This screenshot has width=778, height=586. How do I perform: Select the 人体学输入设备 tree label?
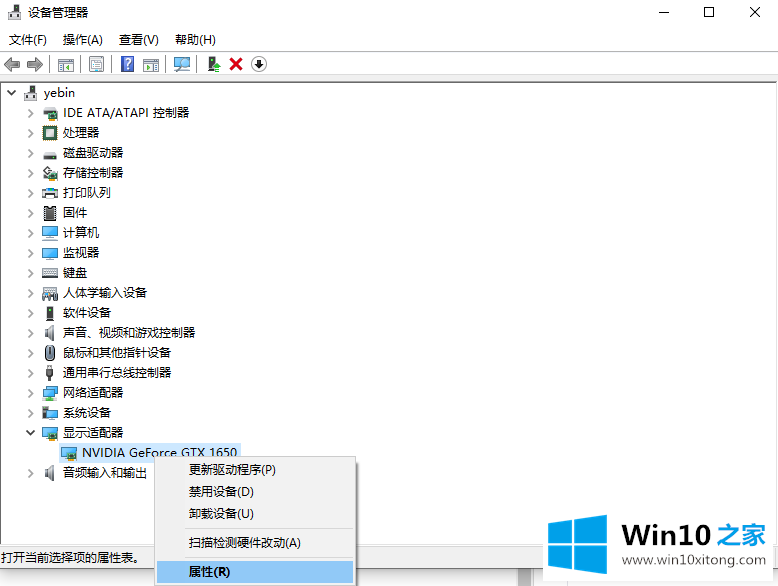click(x=105, y=293)
